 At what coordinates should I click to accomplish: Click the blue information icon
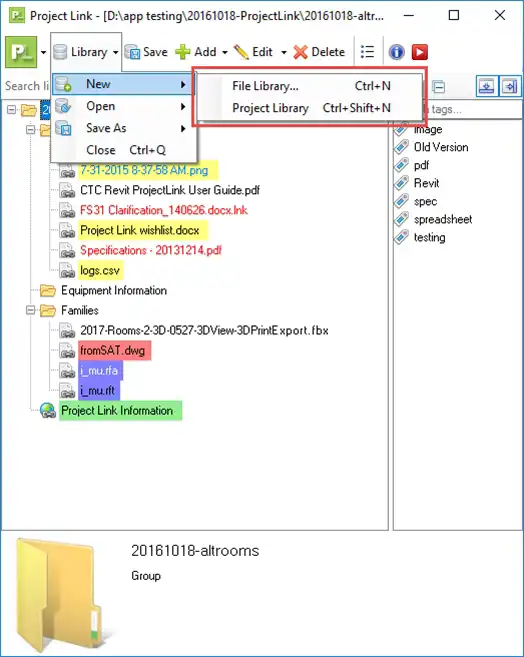[x=396, y=52]
